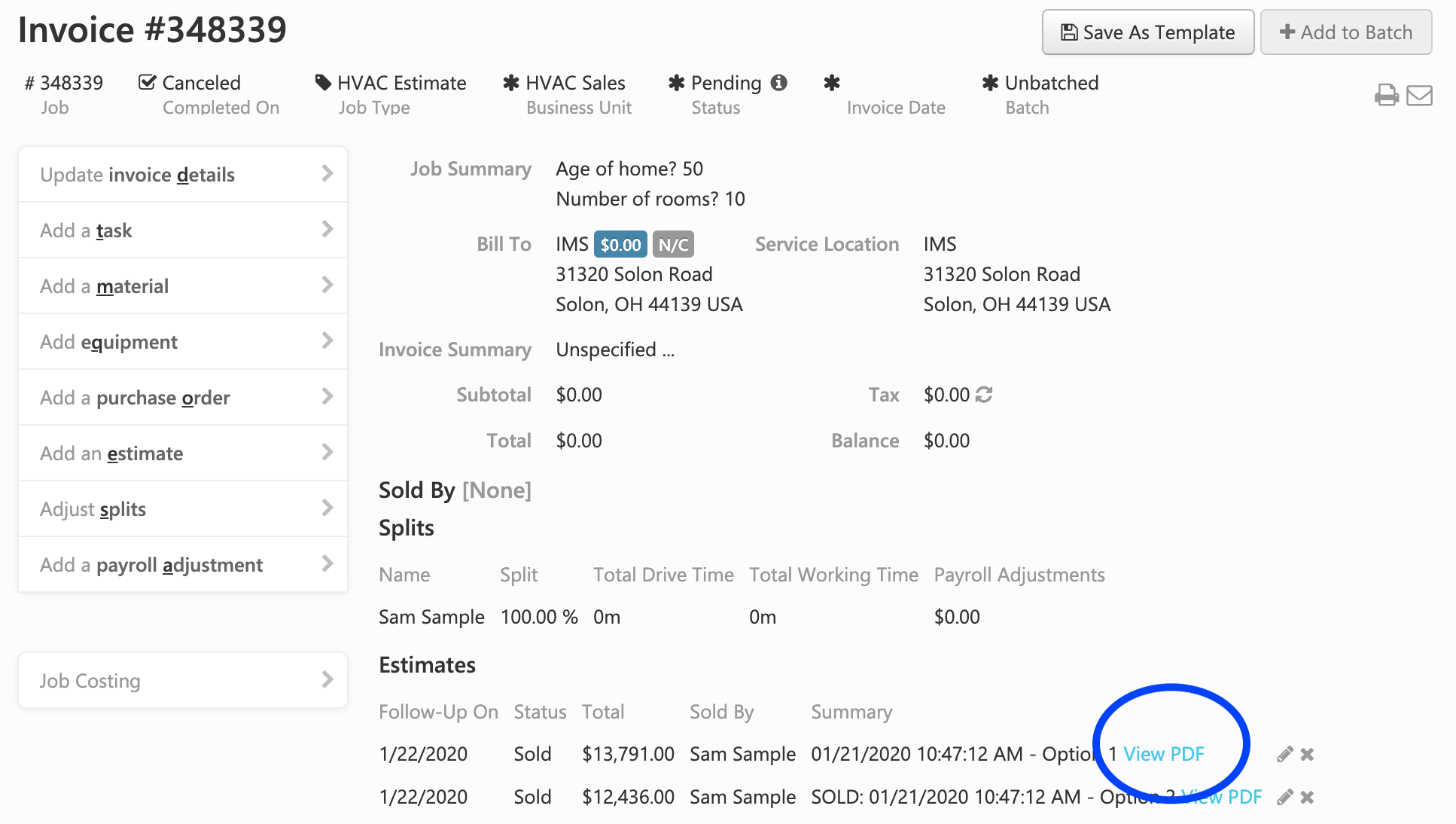This screenshot has height=824, width=1456.
Task: Click Age of home? 50 text
Action: click(629, 169)
